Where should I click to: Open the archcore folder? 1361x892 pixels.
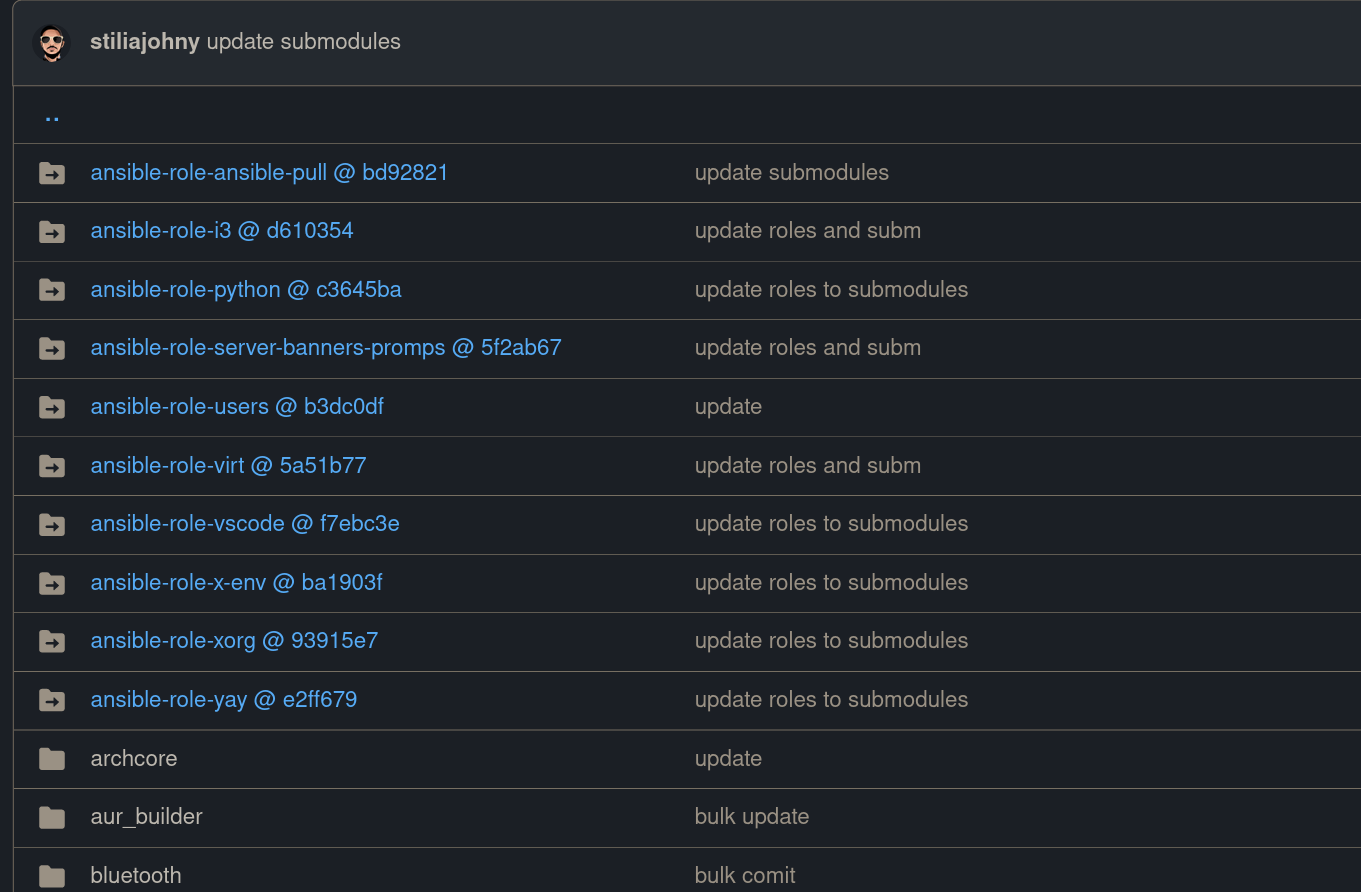pyautogui.click(x=134, y=759)
